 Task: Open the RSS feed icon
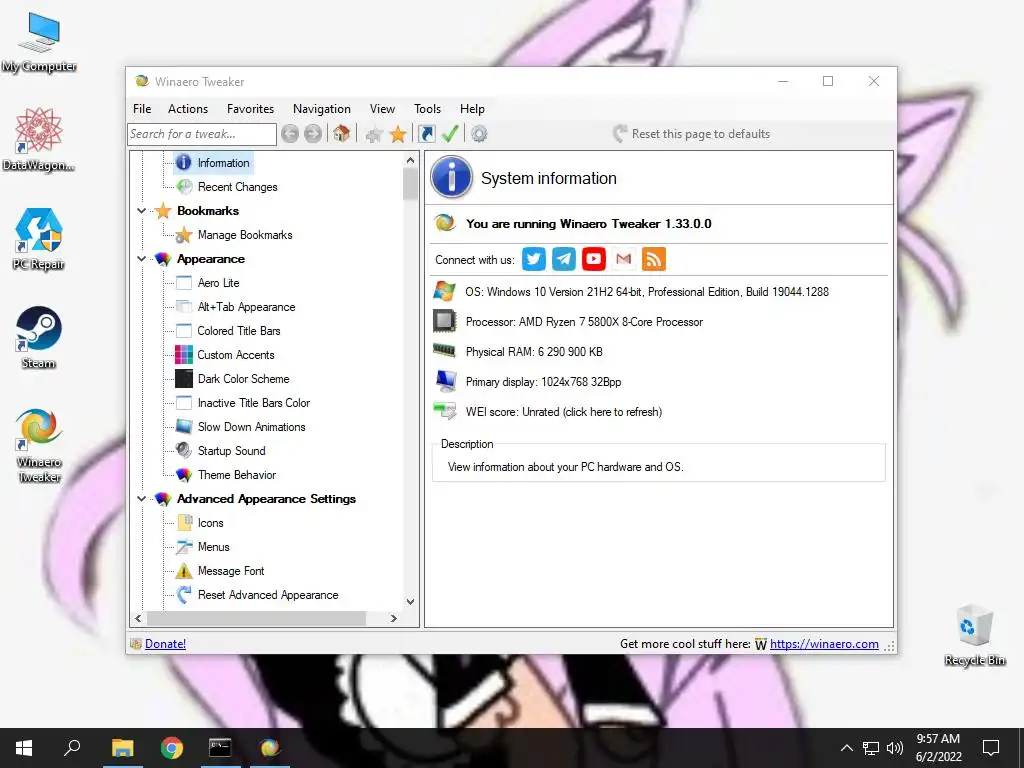[x=654, y=259]
